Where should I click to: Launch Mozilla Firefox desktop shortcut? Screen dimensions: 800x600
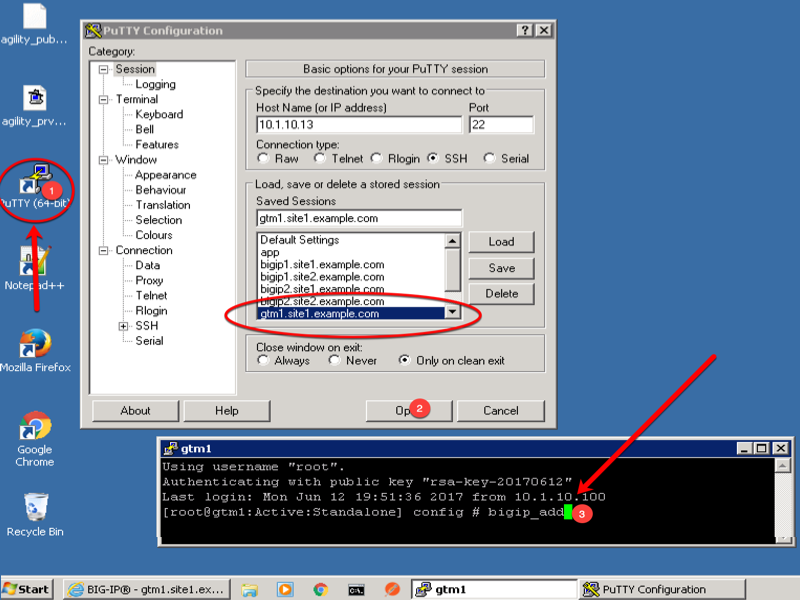[35, 351]
